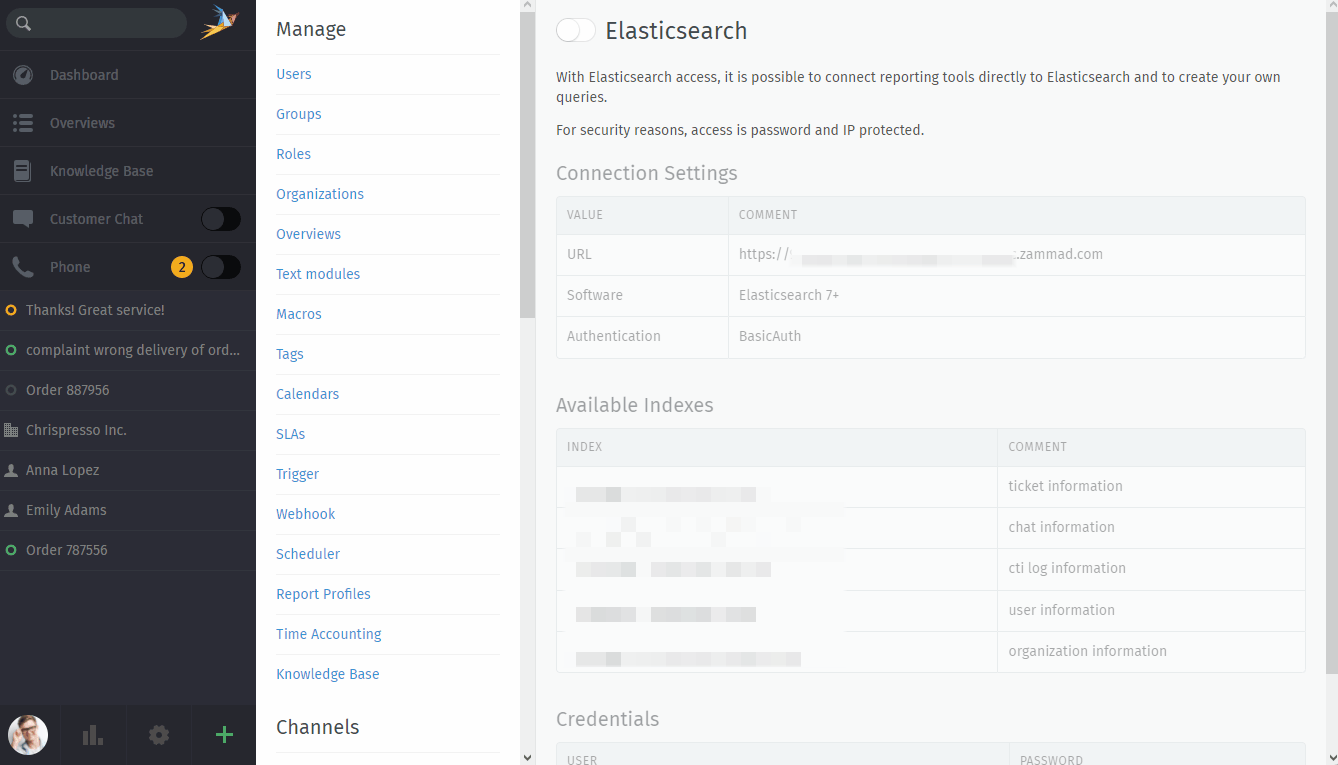Click the Overviews list icon

pyautogui.click(x=23, y=123)
